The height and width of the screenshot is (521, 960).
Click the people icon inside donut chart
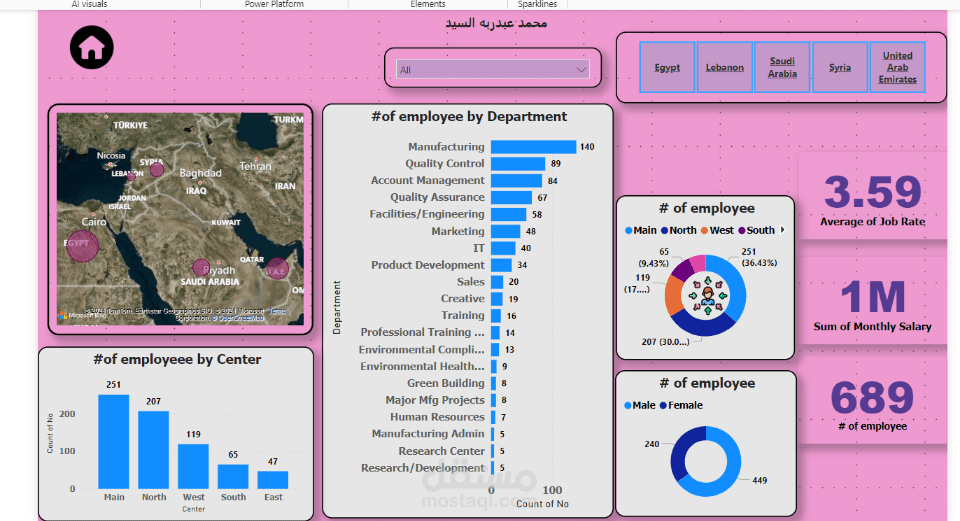(707, 296)
